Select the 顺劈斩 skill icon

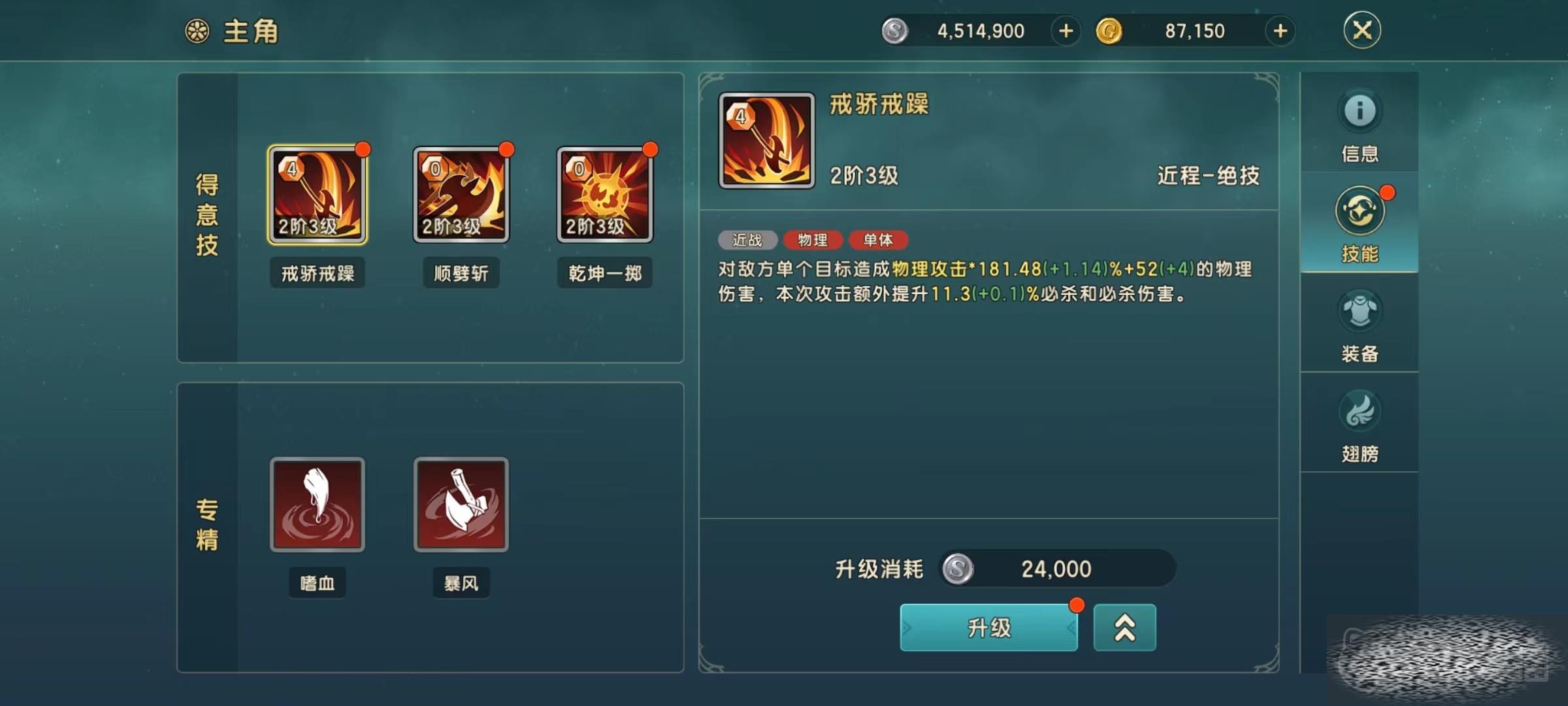[461, 195]
